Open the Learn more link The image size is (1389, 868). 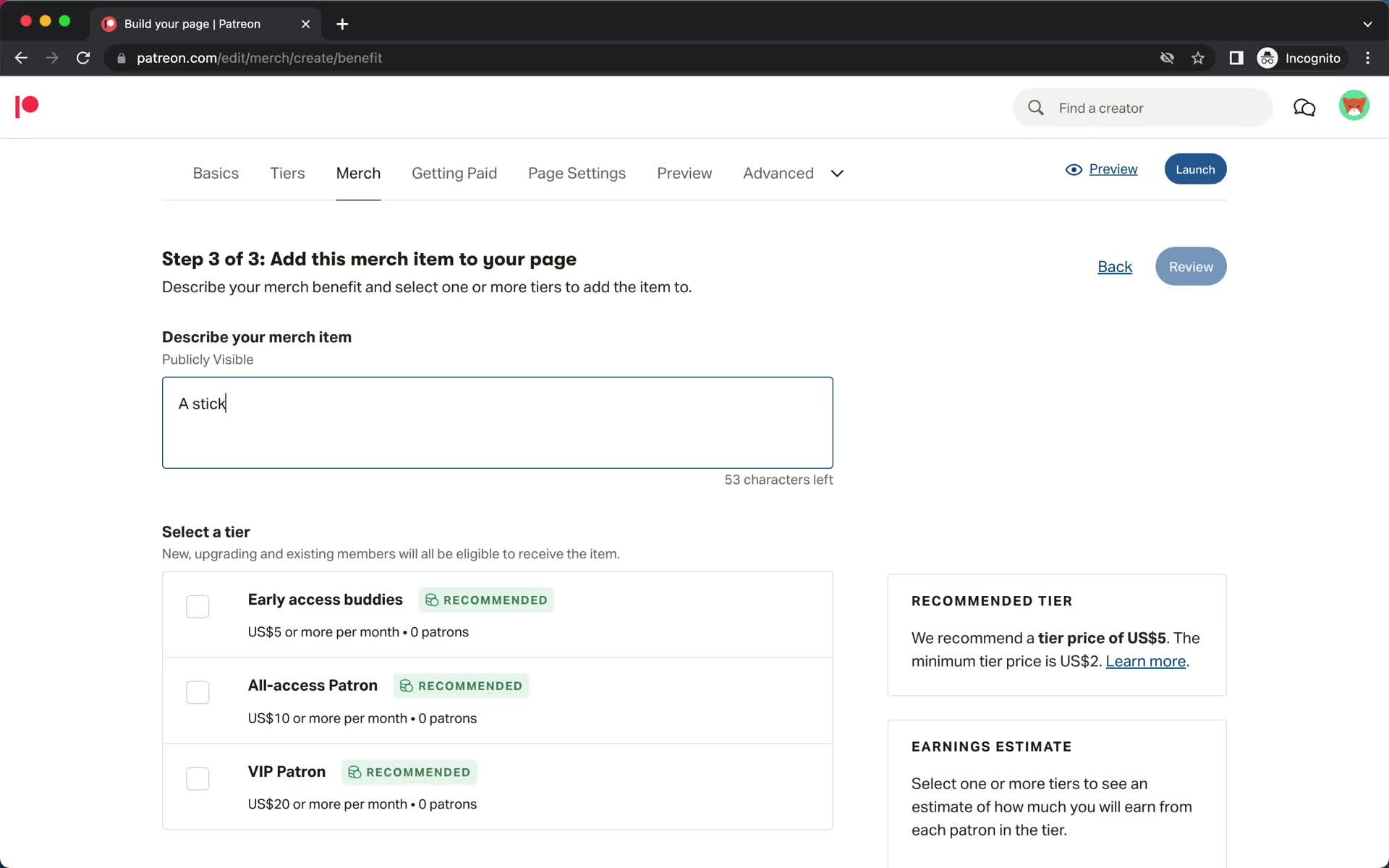[1146, 661]
